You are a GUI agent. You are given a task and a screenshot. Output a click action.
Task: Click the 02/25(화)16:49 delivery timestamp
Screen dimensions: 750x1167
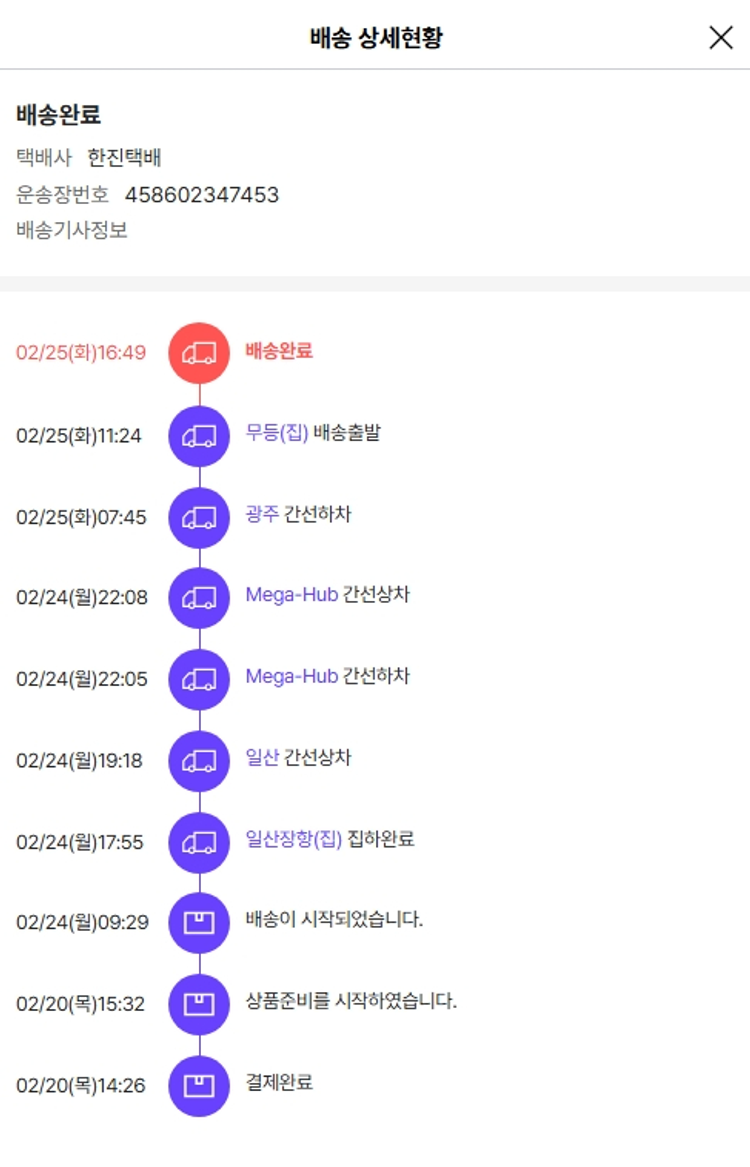pyautogui.click(x=81, y=353)
